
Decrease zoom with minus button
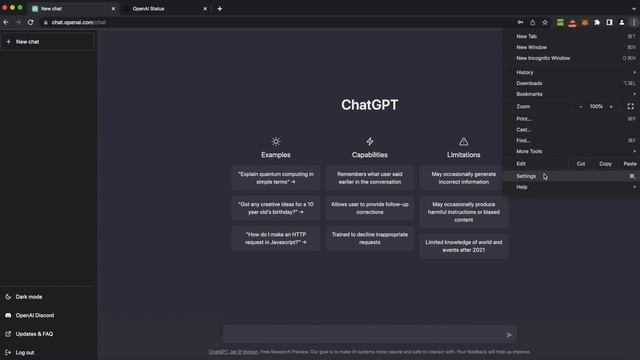[580, 107]
